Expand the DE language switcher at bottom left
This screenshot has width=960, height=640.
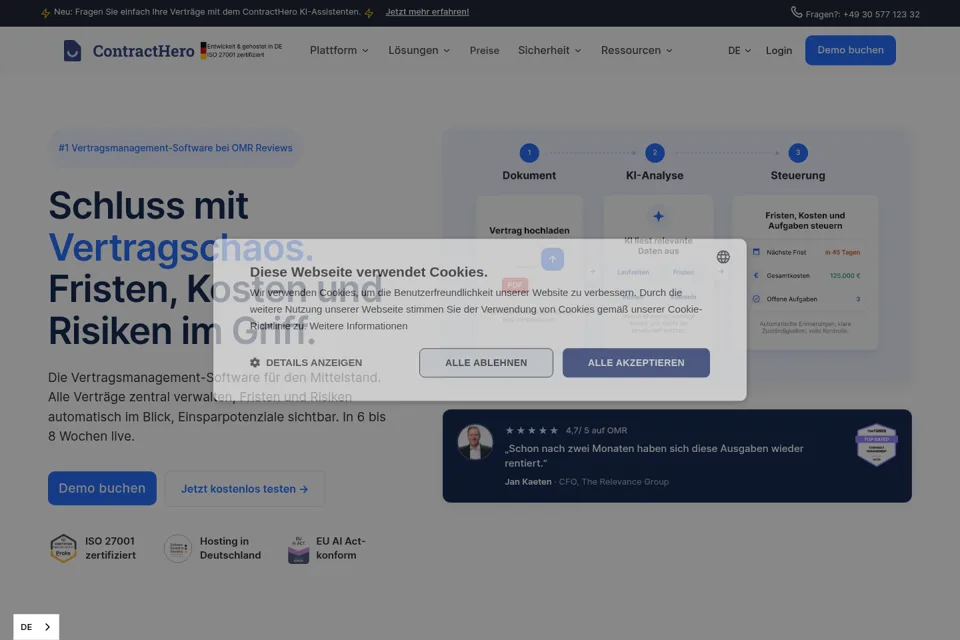tap(36, 627)
